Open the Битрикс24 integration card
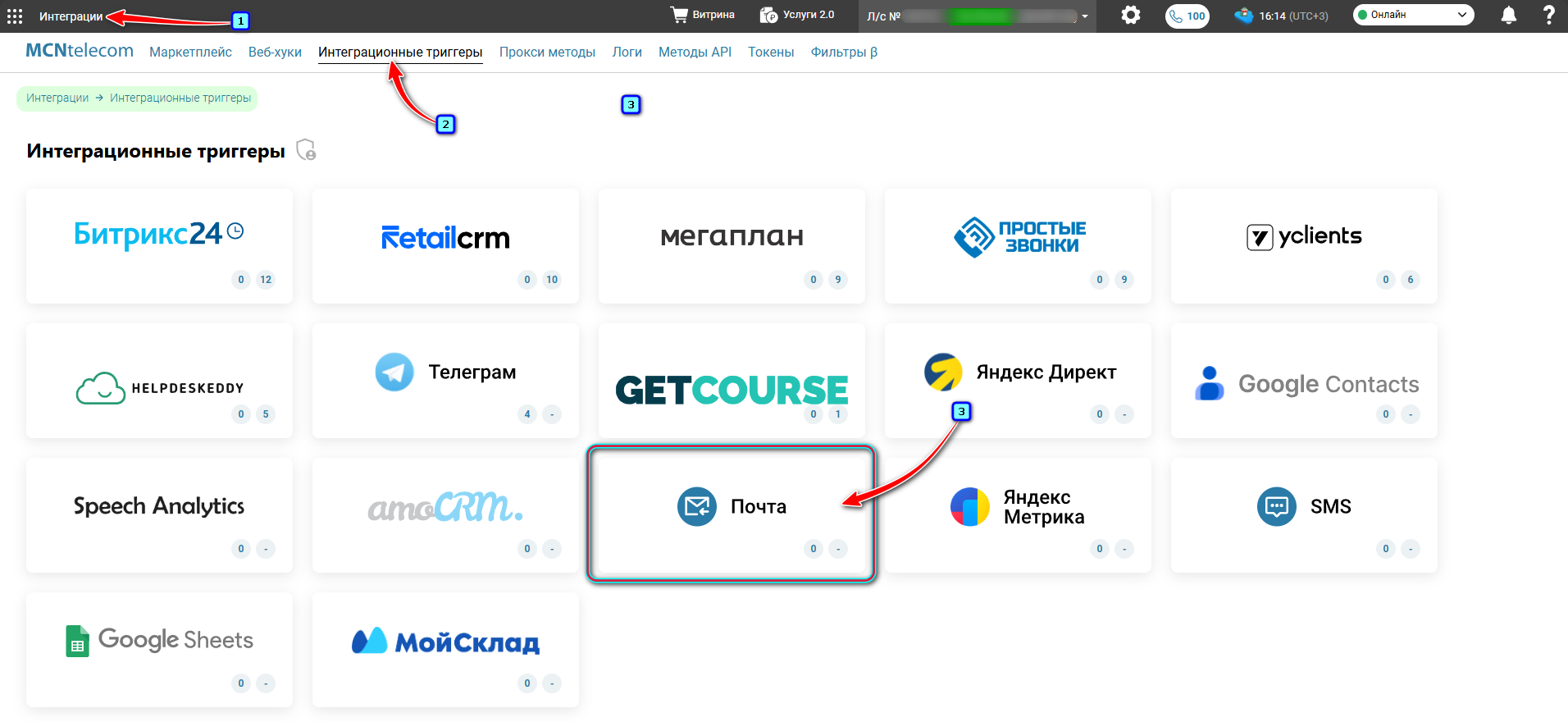Viewport: 1568px width, 722px height. [x=159, y=246]
